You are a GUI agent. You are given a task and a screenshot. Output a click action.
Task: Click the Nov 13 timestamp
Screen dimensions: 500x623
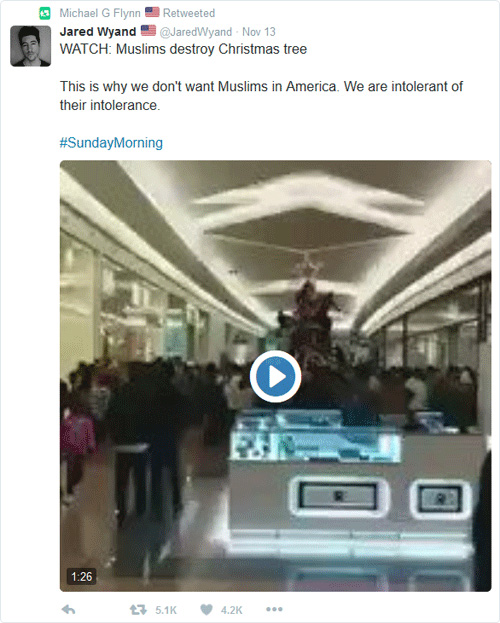[259, 32]
